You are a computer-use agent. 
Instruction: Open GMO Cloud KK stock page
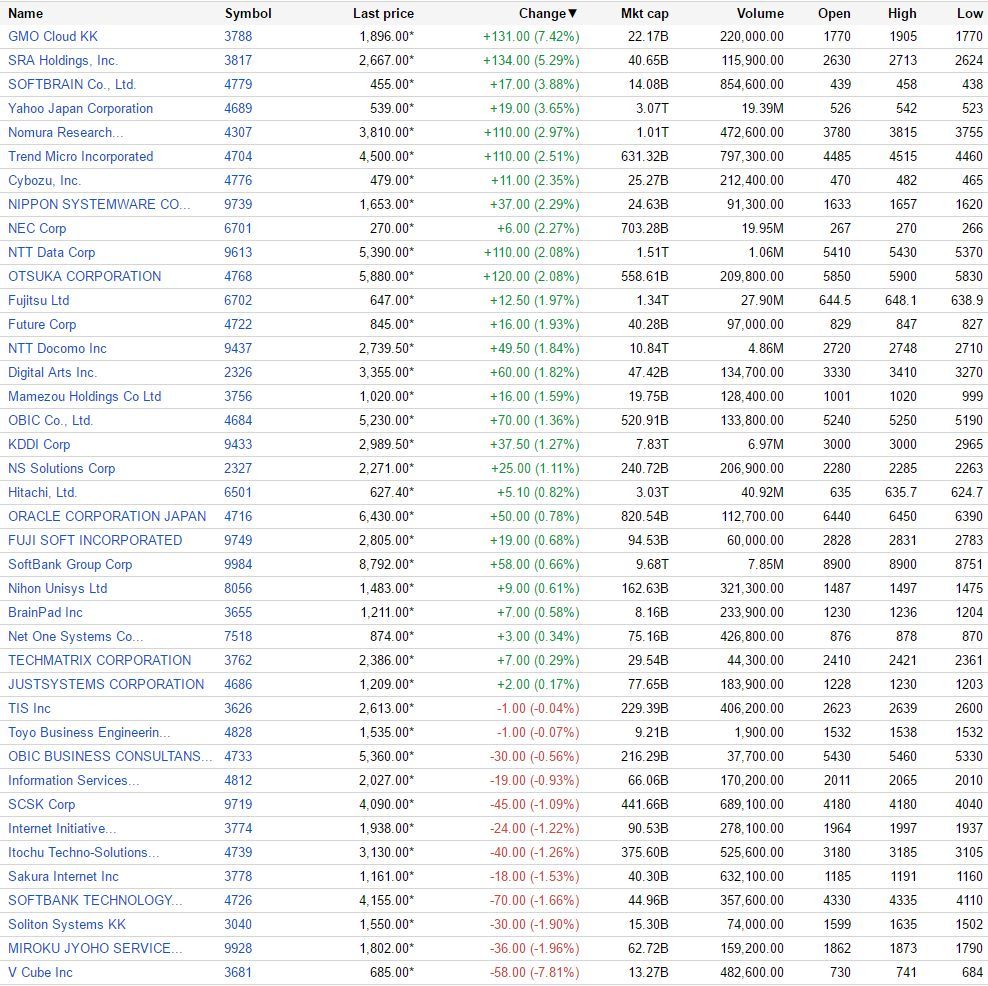(53, 37)
